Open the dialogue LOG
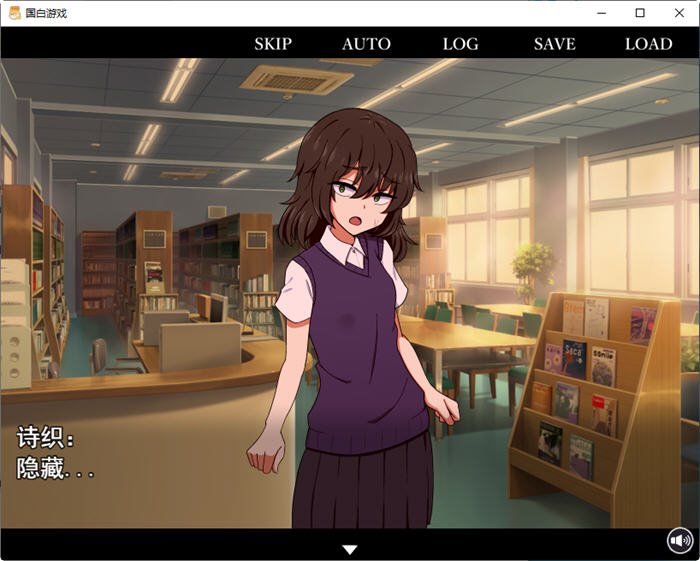This screenshot has width=700, height=561. [460, 44]
